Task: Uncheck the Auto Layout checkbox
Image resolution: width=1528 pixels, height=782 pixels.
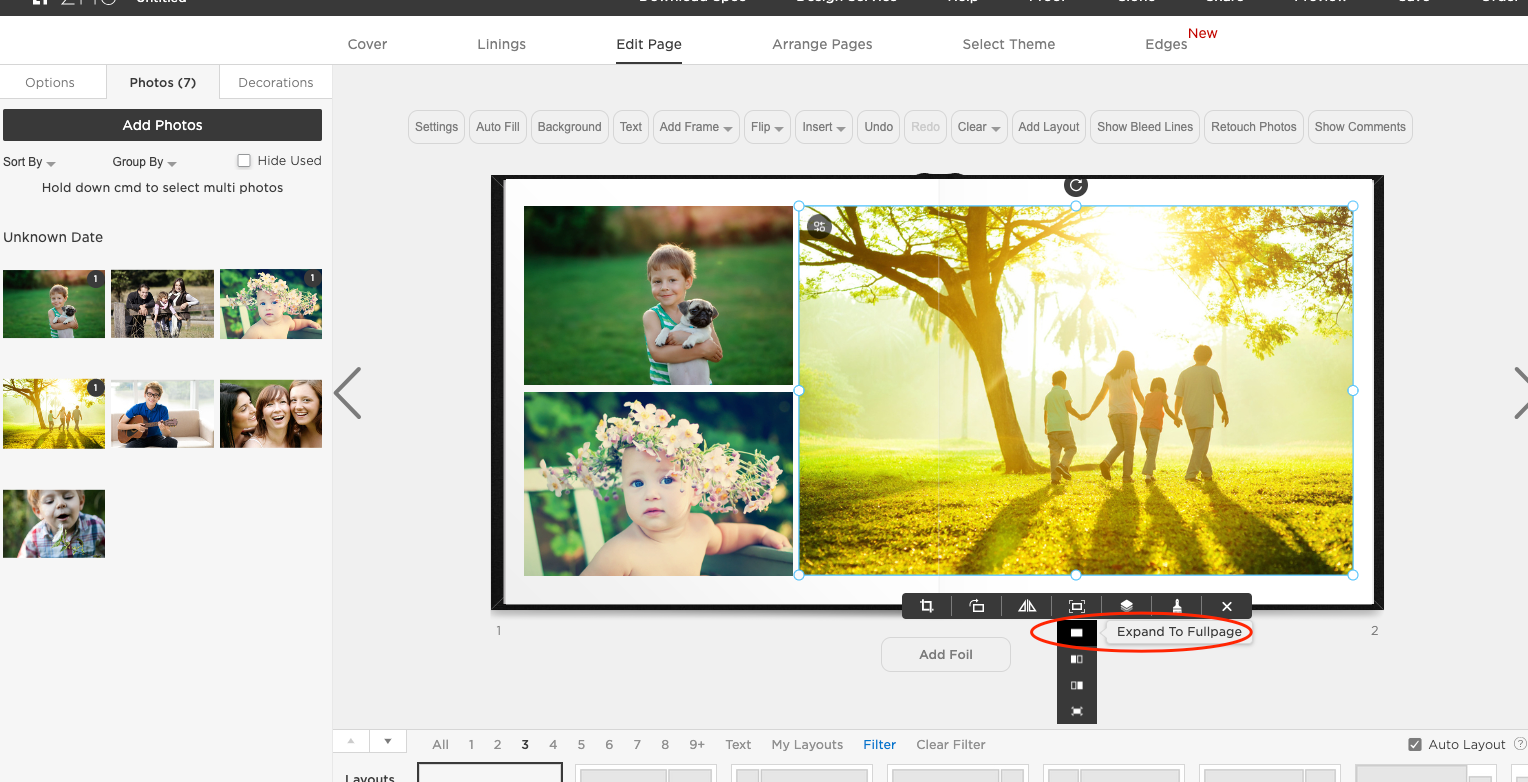Action: (1414, 745)
